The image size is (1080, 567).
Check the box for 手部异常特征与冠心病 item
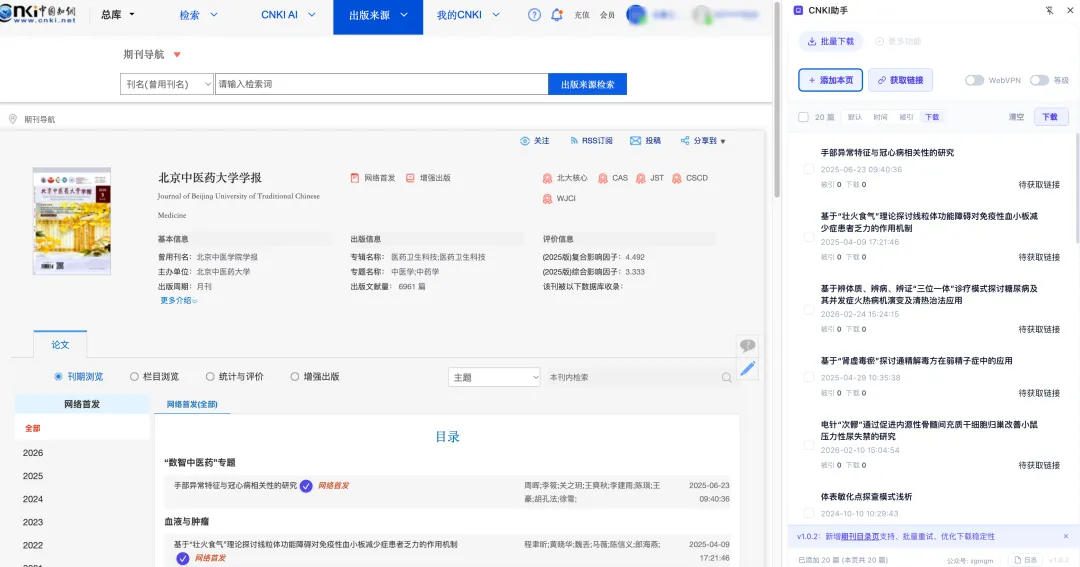(809, 169)
